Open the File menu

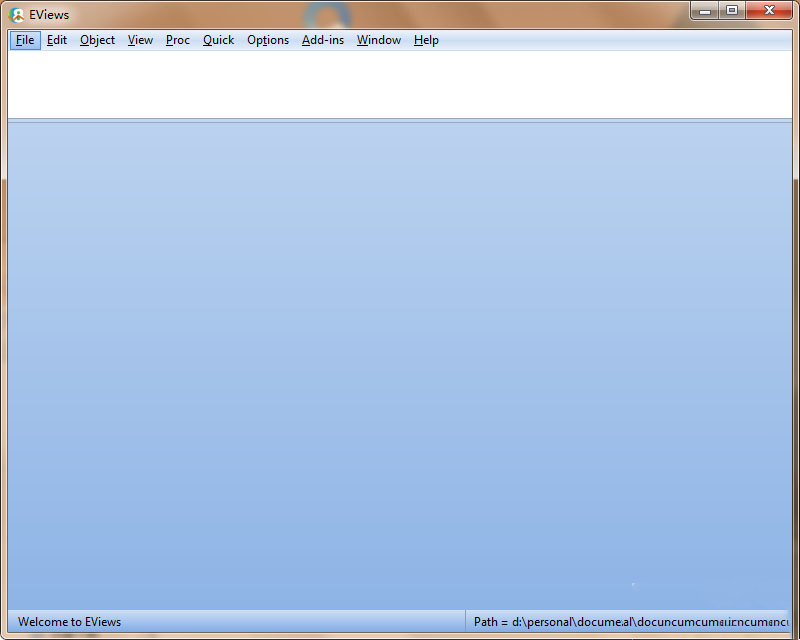click(x=24, y=40)
